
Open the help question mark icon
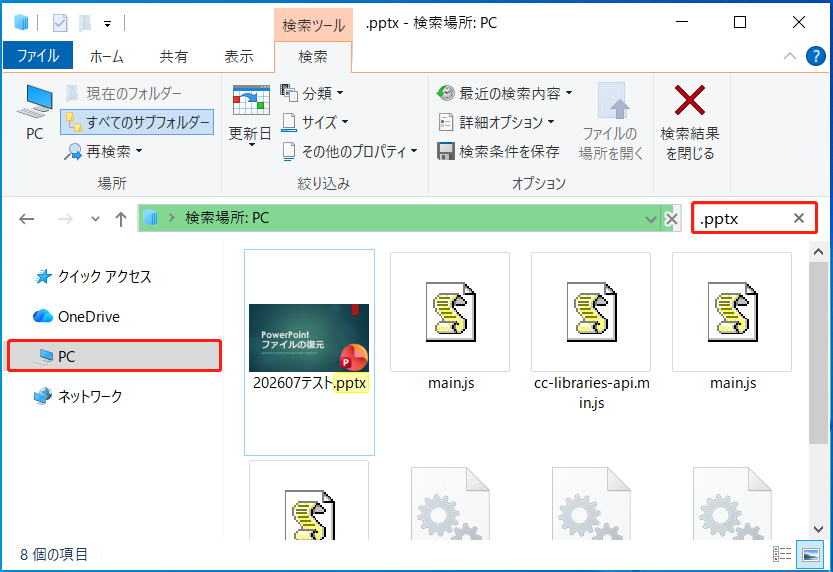tap(815, 56)
